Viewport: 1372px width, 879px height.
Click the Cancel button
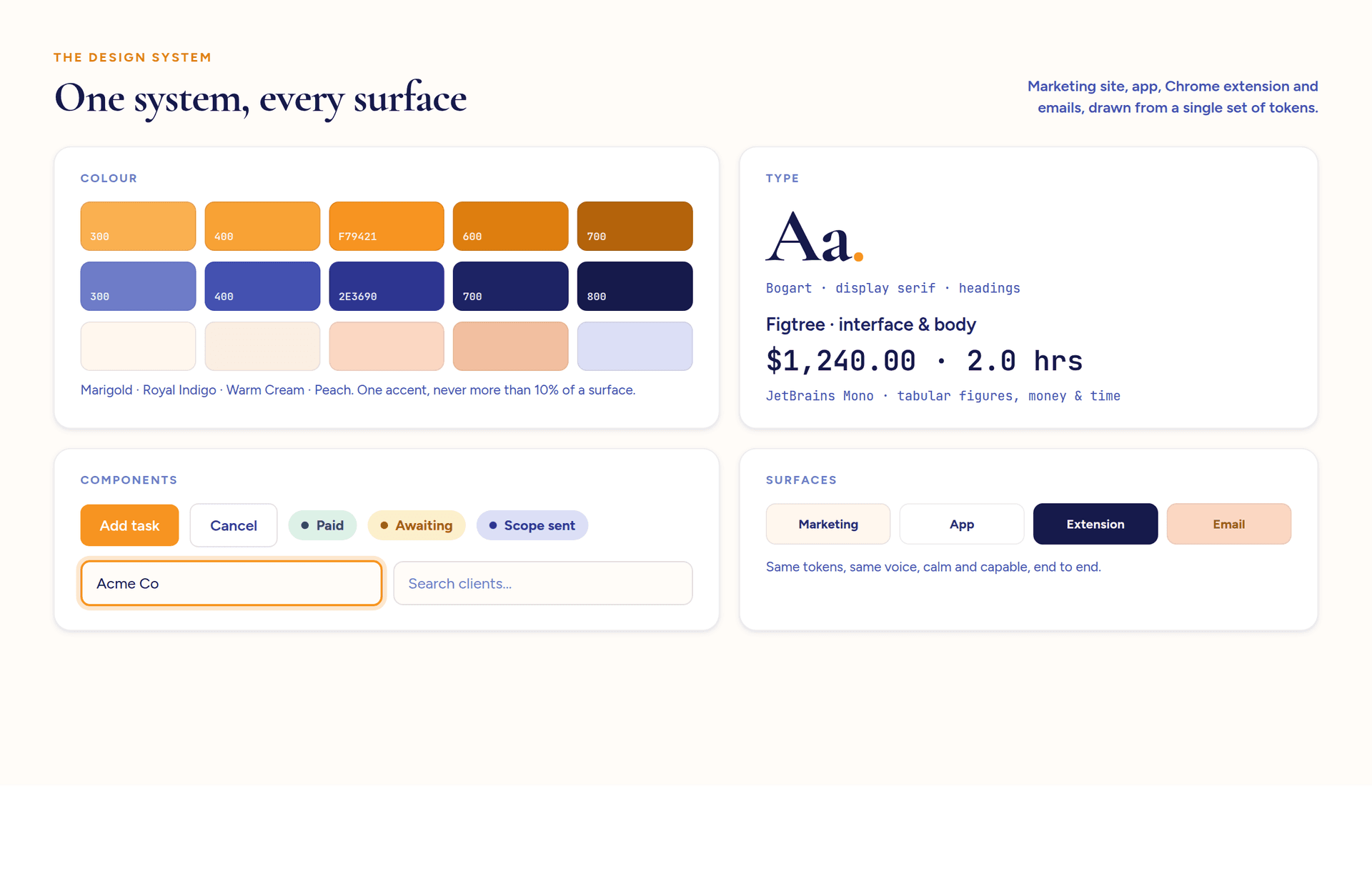(234, 525)
